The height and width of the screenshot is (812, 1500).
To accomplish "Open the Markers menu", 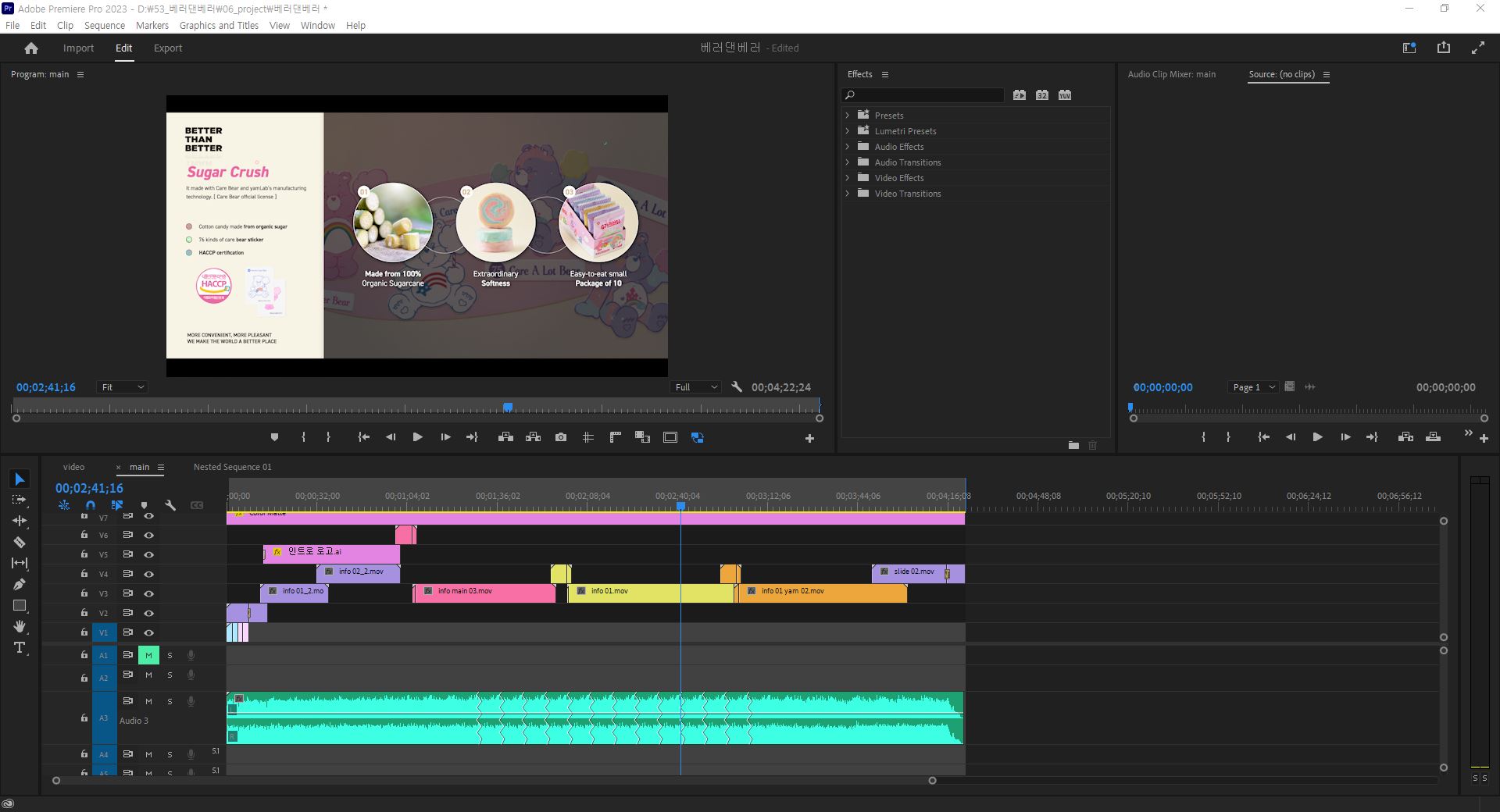I will click(x=152, y=25).
